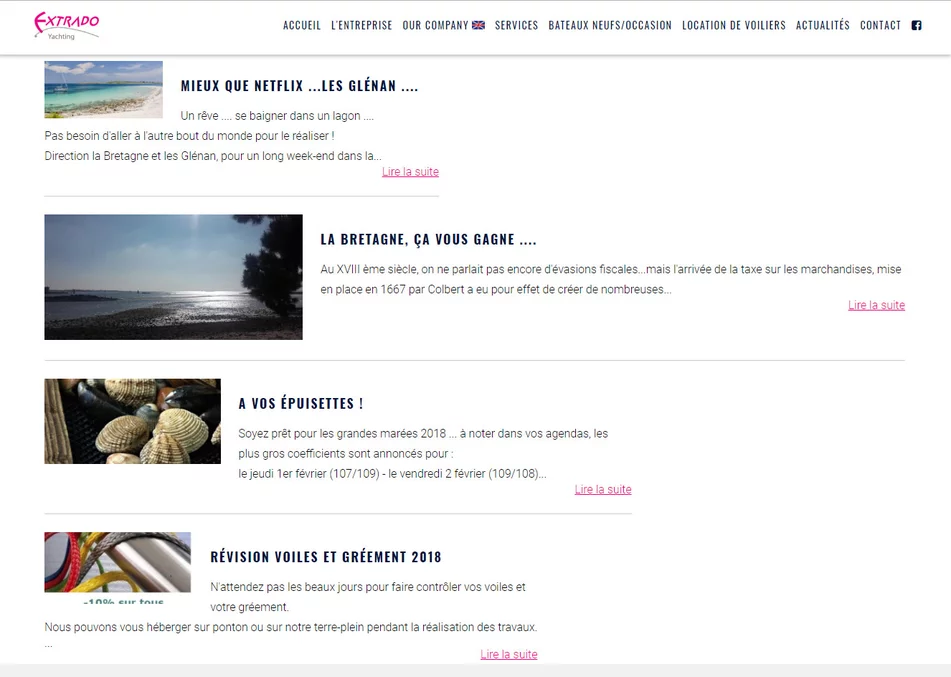Follow 'Lire la suite' for La Bretagne article
Screen dimensions: 951x677
coord(876,306)
